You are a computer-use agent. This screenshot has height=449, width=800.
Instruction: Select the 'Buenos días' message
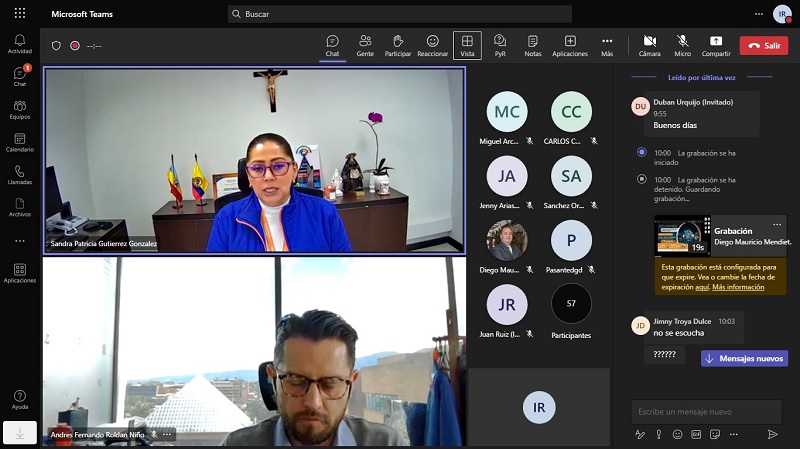[675, 125]
